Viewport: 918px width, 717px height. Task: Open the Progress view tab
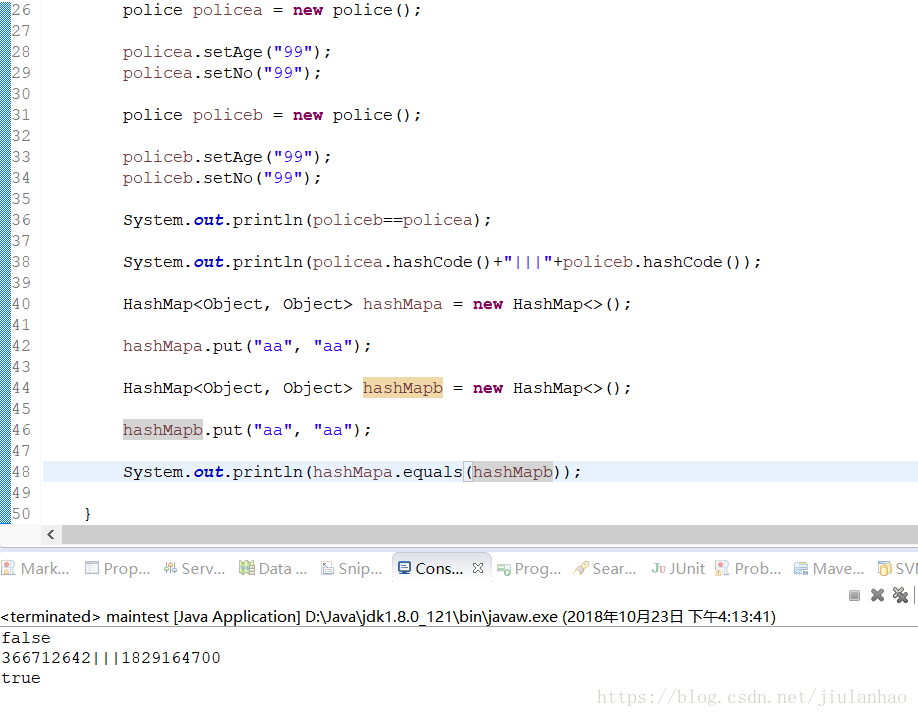(529, 568)
